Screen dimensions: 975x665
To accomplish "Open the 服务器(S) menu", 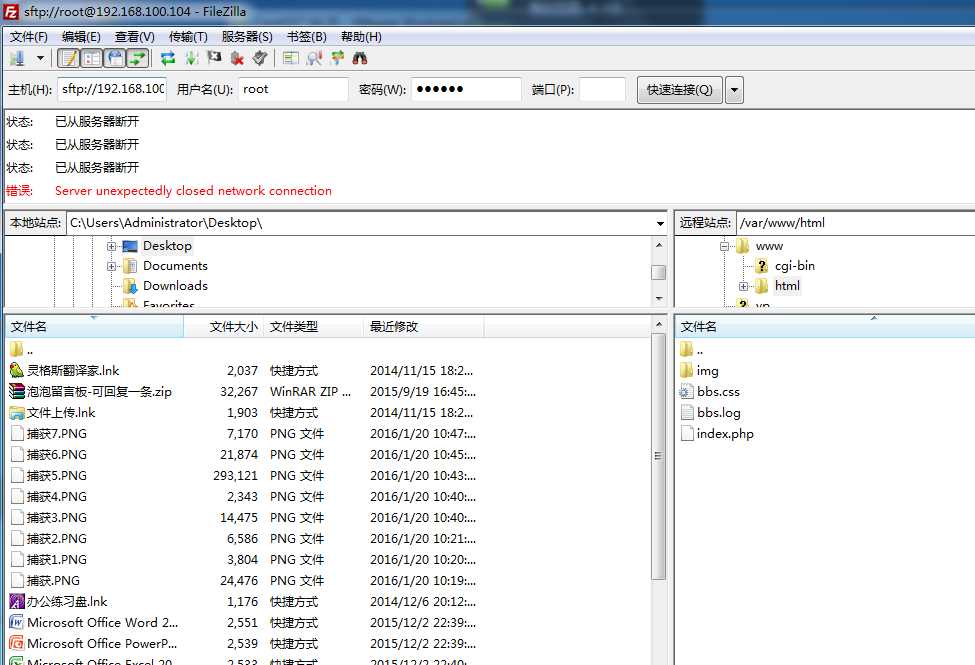I will pos(247,37).
